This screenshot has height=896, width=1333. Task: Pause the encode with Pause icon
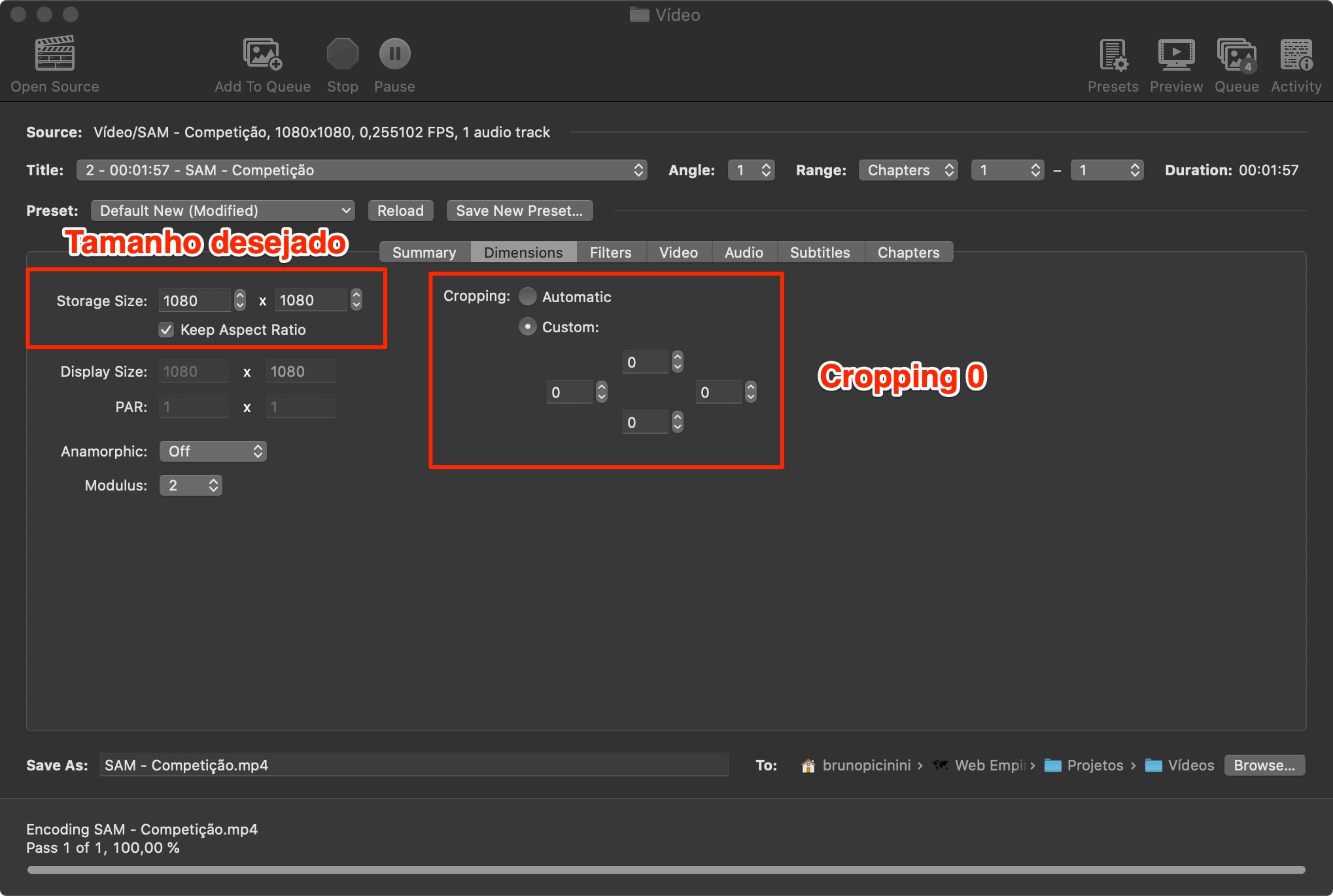click(394, 54)
